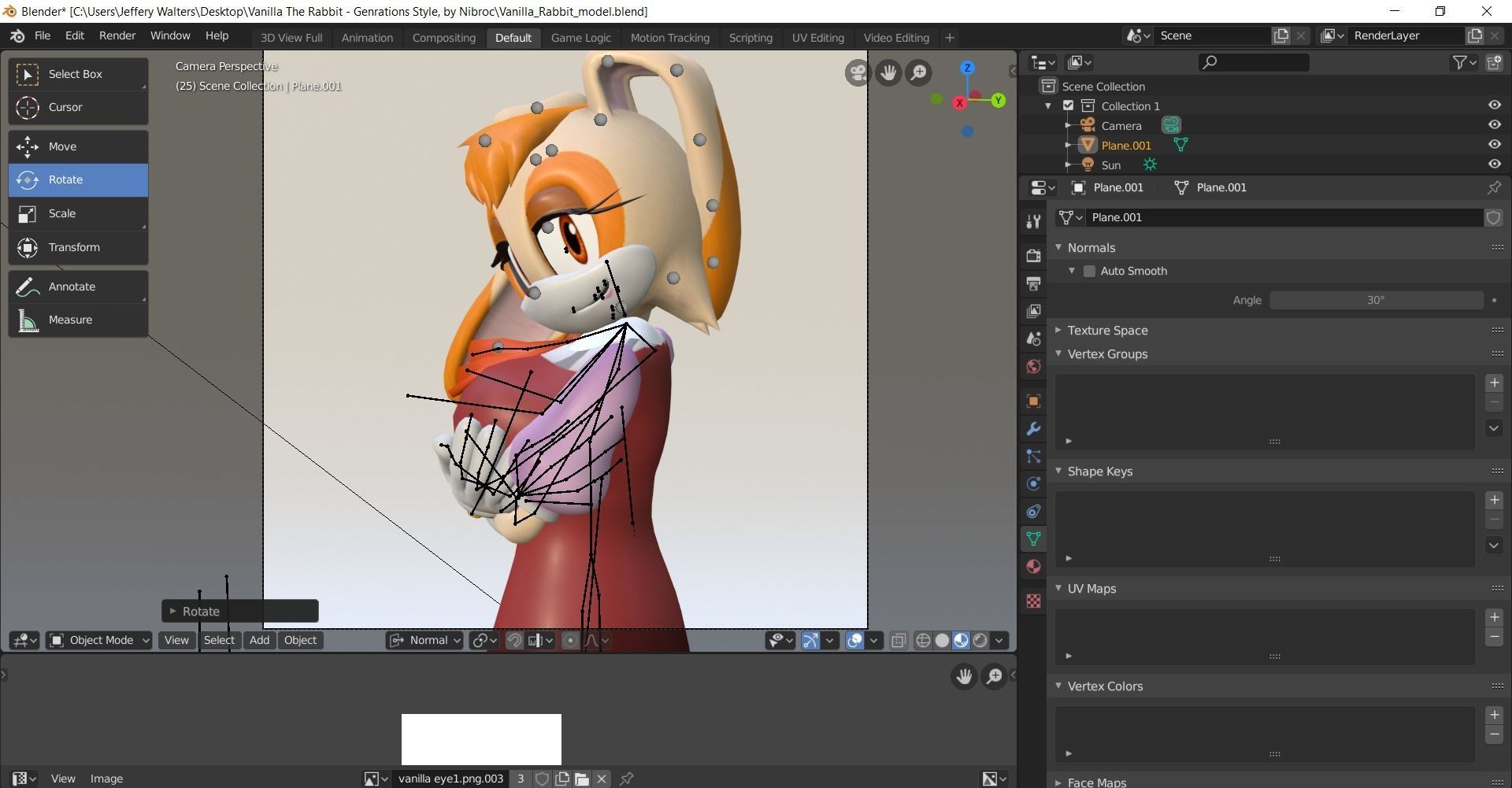Viewport: 1512px width, 788px height.
Task: Open the Normal transform orientation dropdown
Action: (424, 641)
